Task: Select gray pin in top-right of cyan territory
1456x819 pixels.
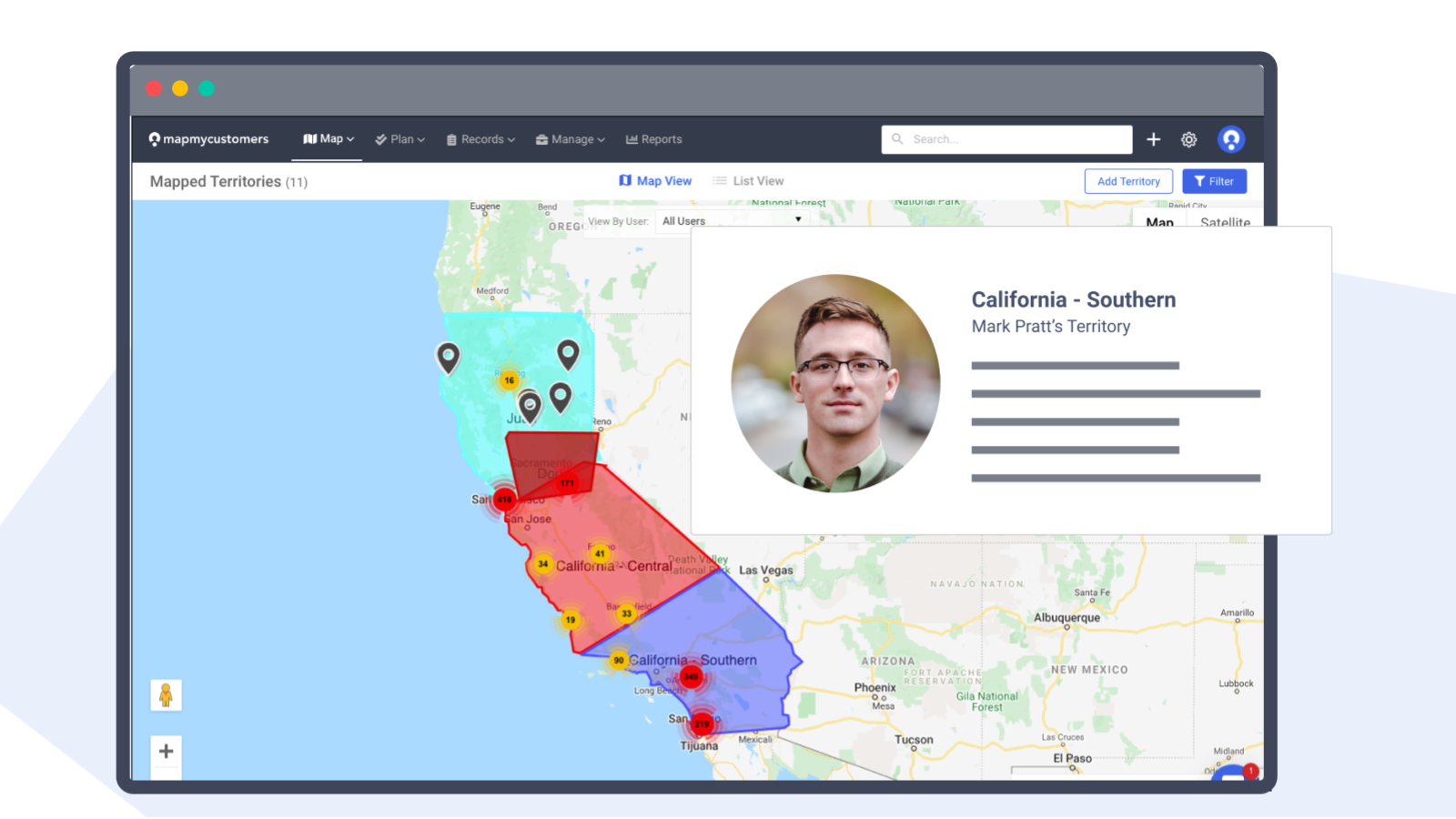Action: (568, 354)
